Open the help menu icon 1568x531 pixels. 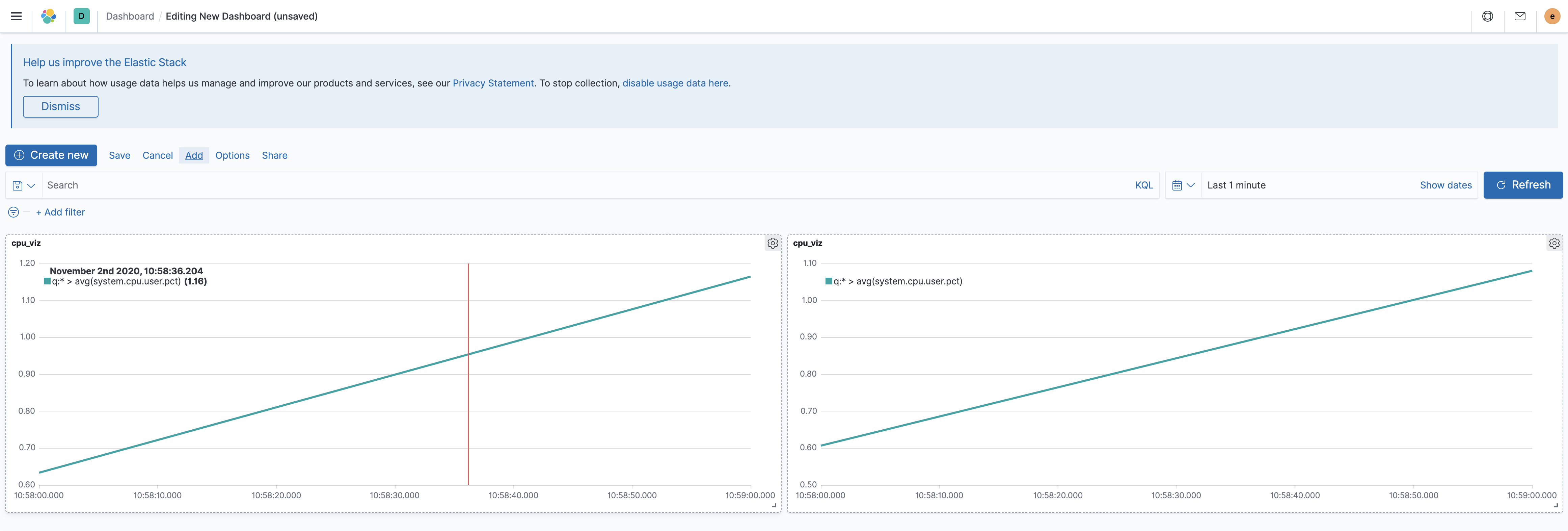click(1488, 17)
